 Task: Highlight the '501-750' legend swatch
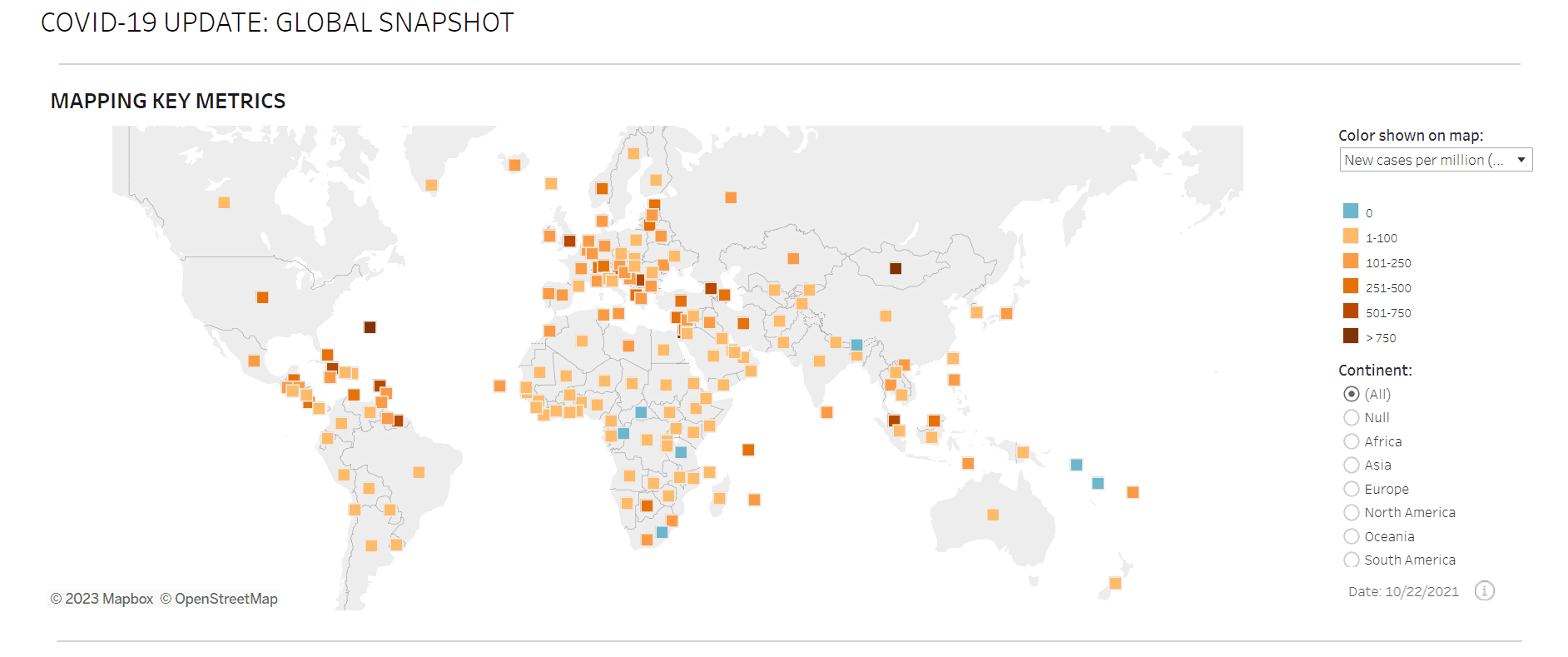pos(1351,311)
